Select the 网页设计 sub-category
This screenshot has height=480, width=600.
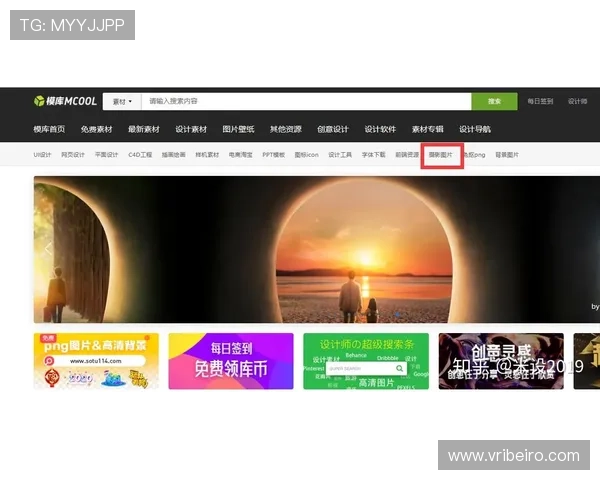point(73,155)
